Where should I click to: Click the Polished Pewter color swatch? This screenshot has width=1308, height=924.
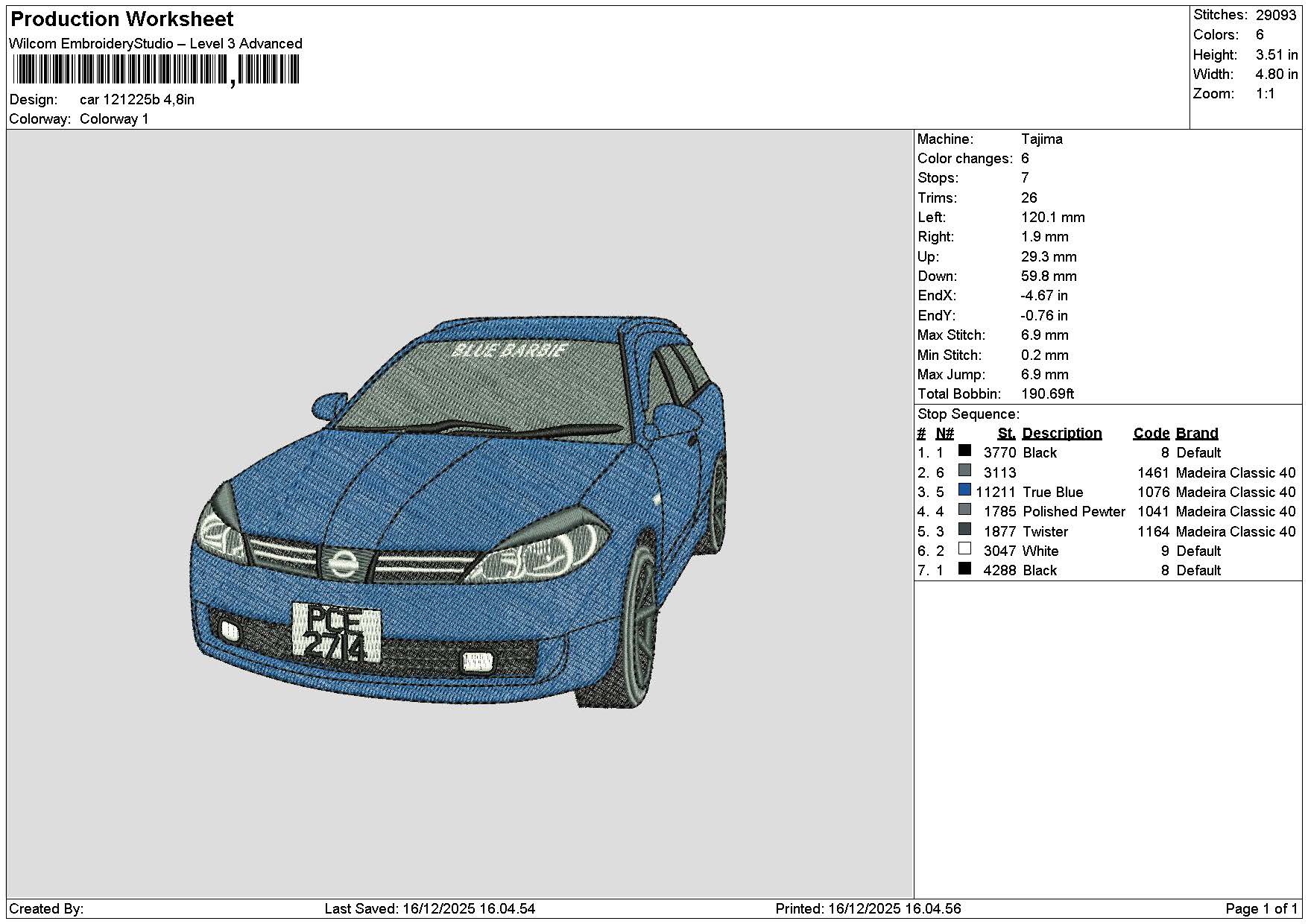(964, 510)
